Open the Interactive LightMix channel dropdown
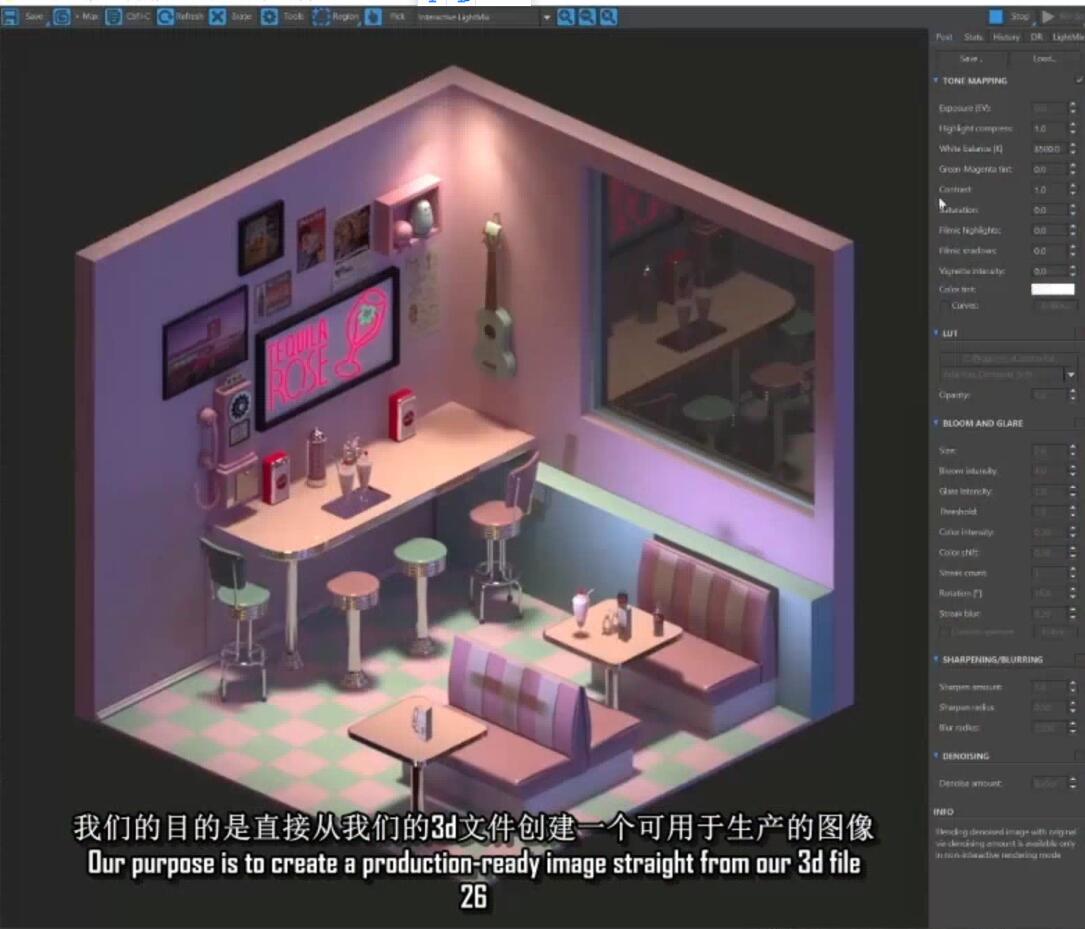The image size is (1085, 929). pos(546,18)
